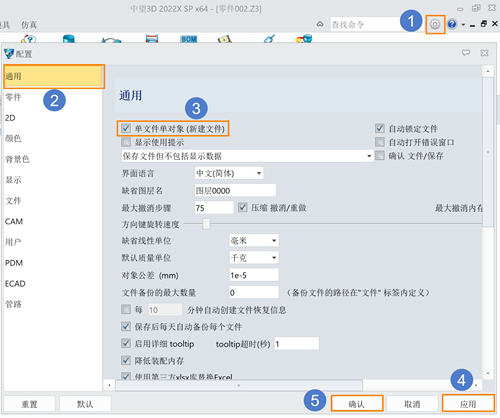
Task: Click the BOM toolbar icon
Action: [189, 39]
